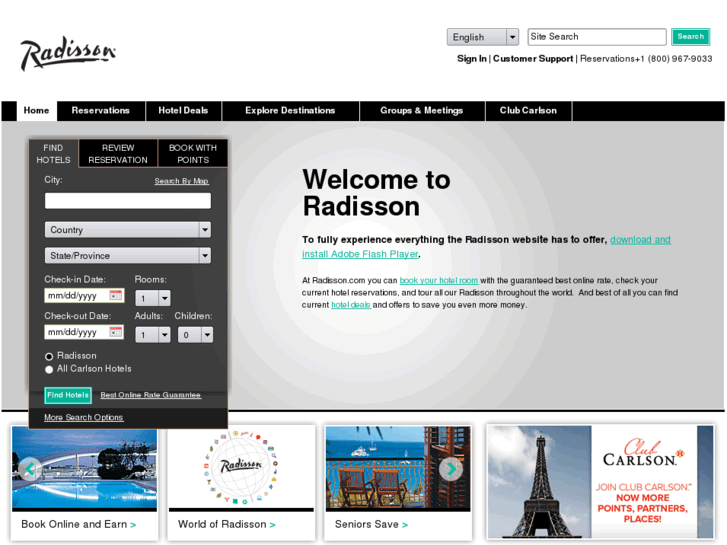Click the book your hotel room link
Screen dimensions: 727x545
pyautogui.click(x=439, y=281)
